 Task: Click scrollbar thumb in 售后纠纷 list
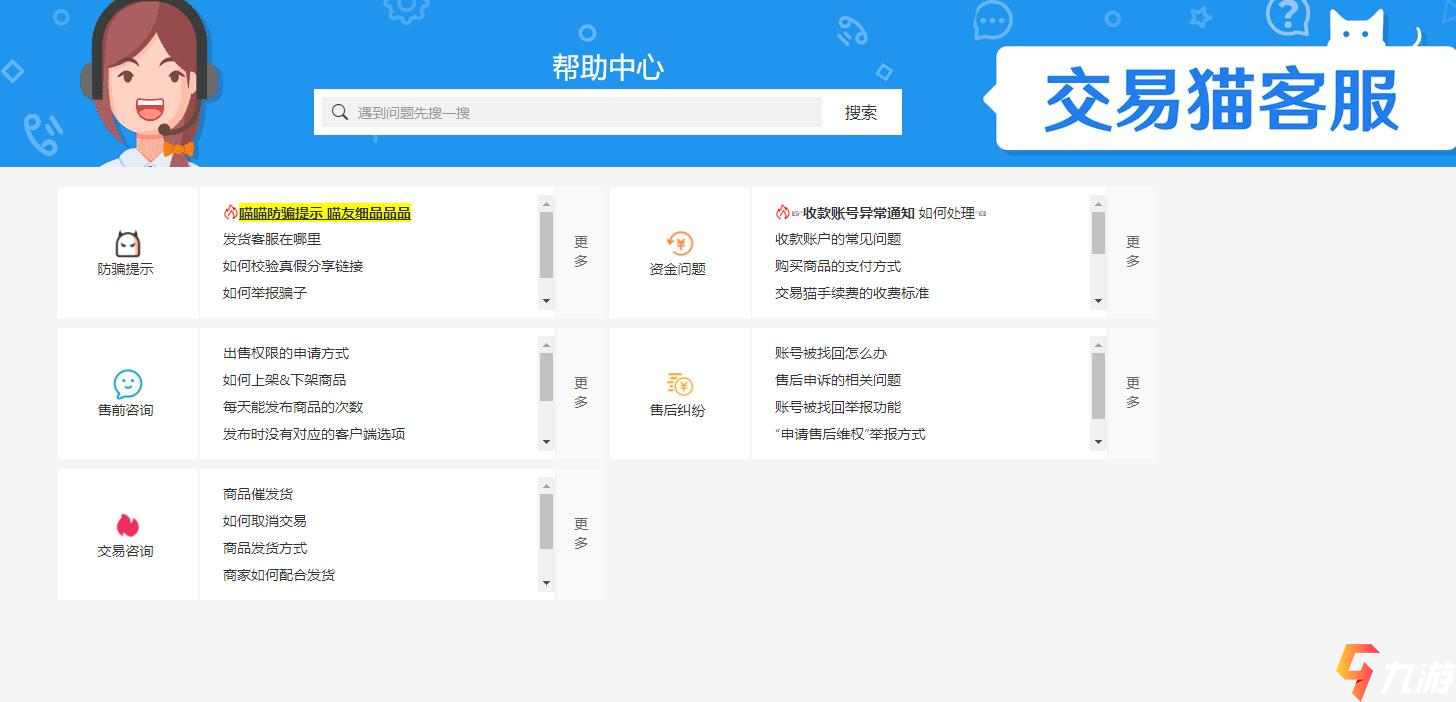(1098, 386)
